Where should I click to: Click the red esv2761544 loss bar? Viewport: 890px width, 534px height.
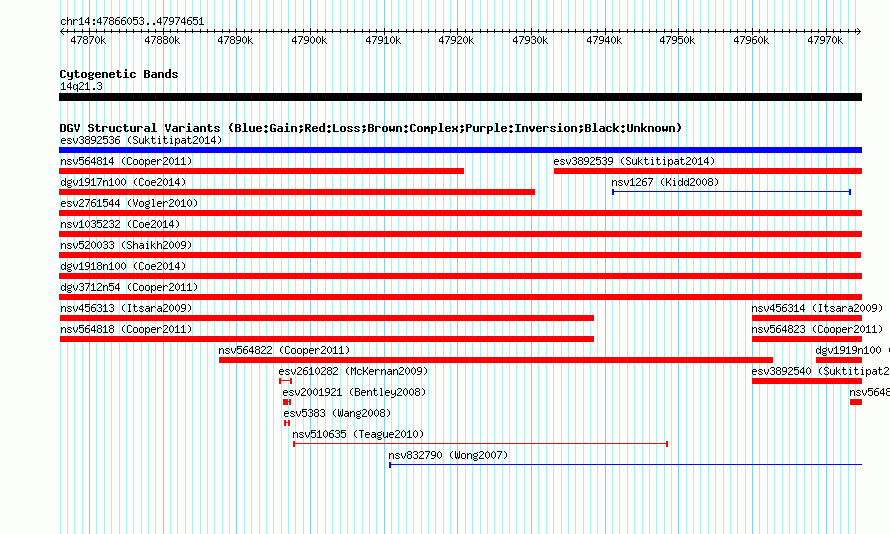point(460,213)
